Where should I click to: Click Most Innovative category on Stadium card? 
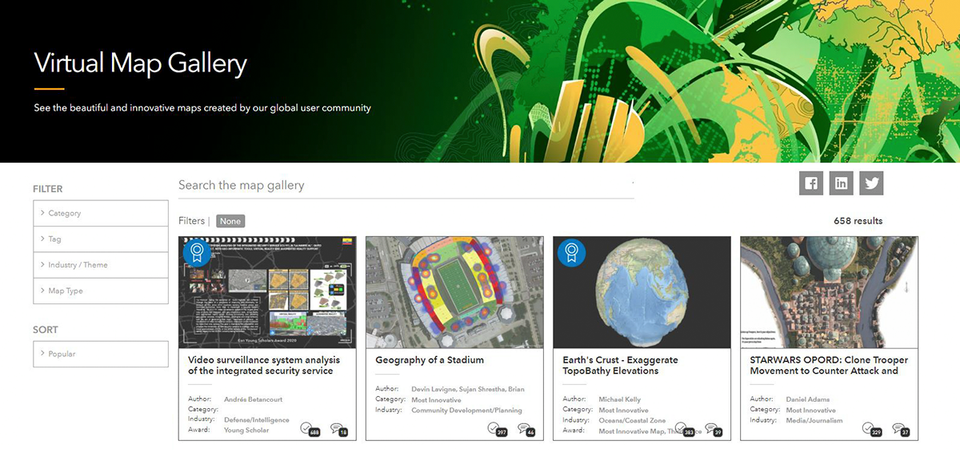pyautogui.click(x=436, y=399)
